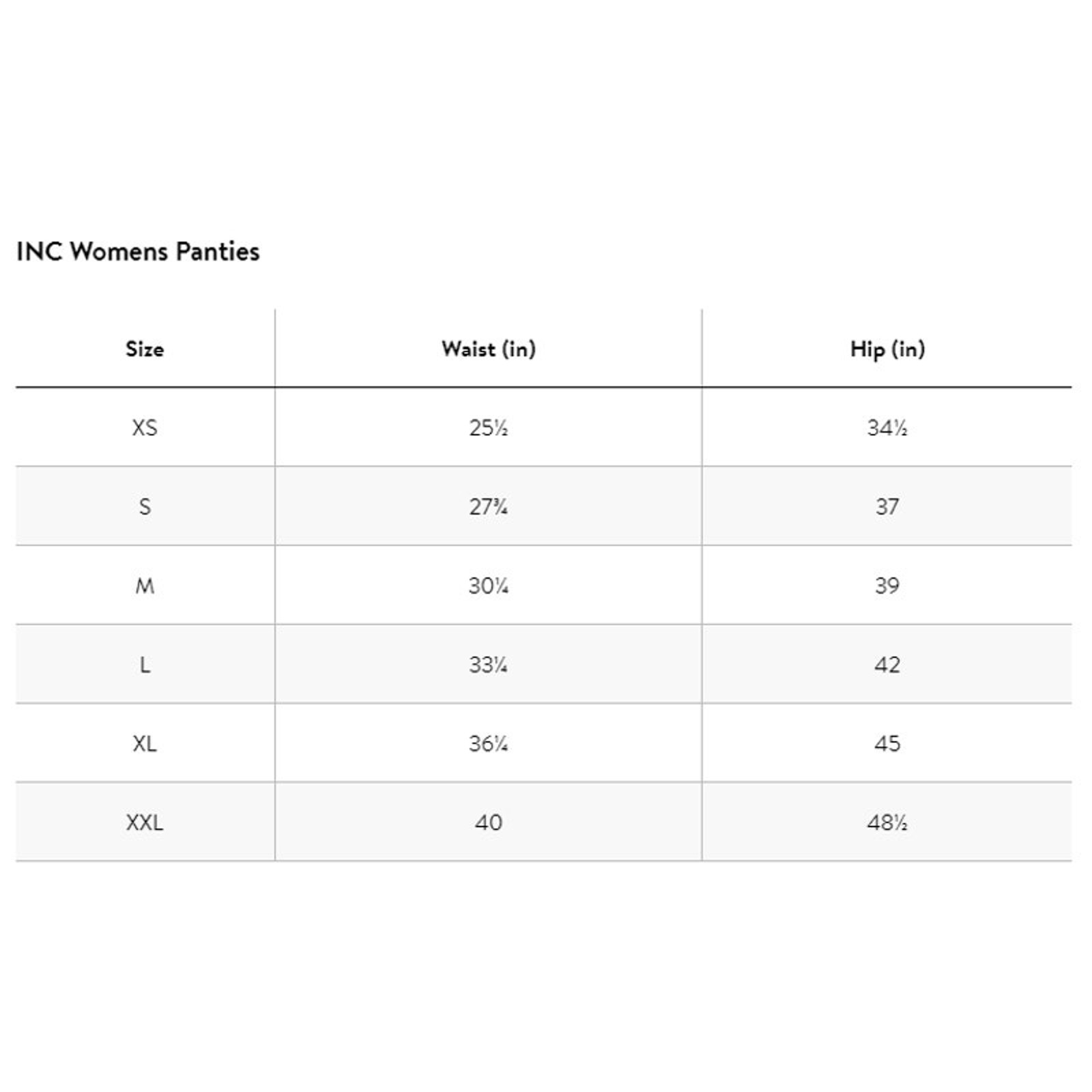Click the INC Womens Panties title

pyautogui.click(x=138, y=251)
